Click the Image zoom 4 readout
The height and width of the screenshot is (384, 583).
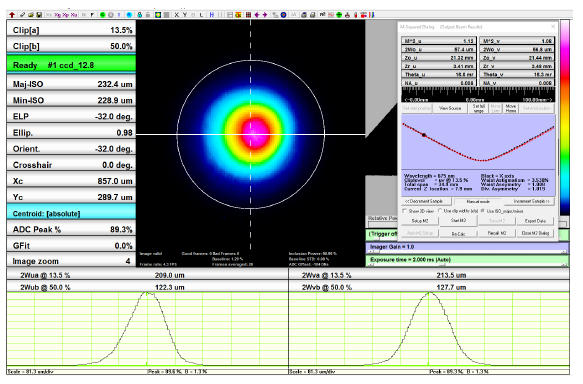pyautogui.click(x=71, y=261)
